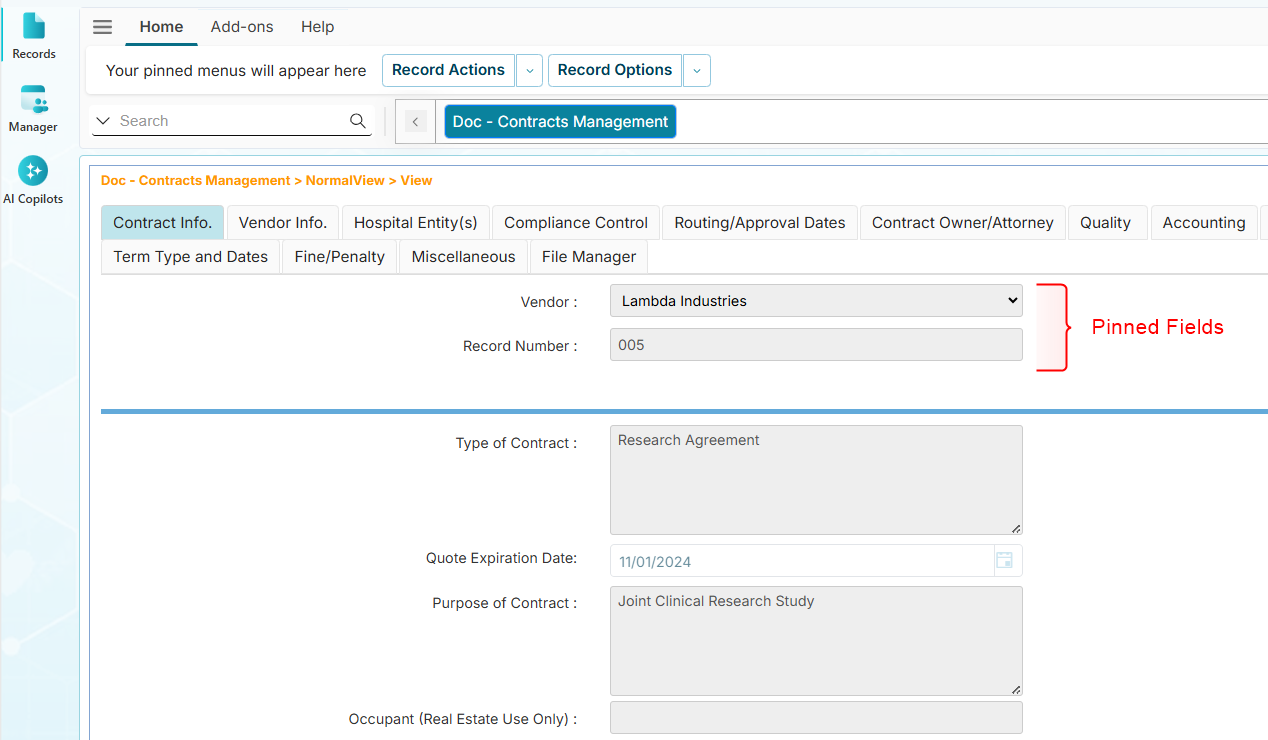The image size is (1268, 740).
Task: Expand the Record Options dropdown arrow
Action: 696,70
